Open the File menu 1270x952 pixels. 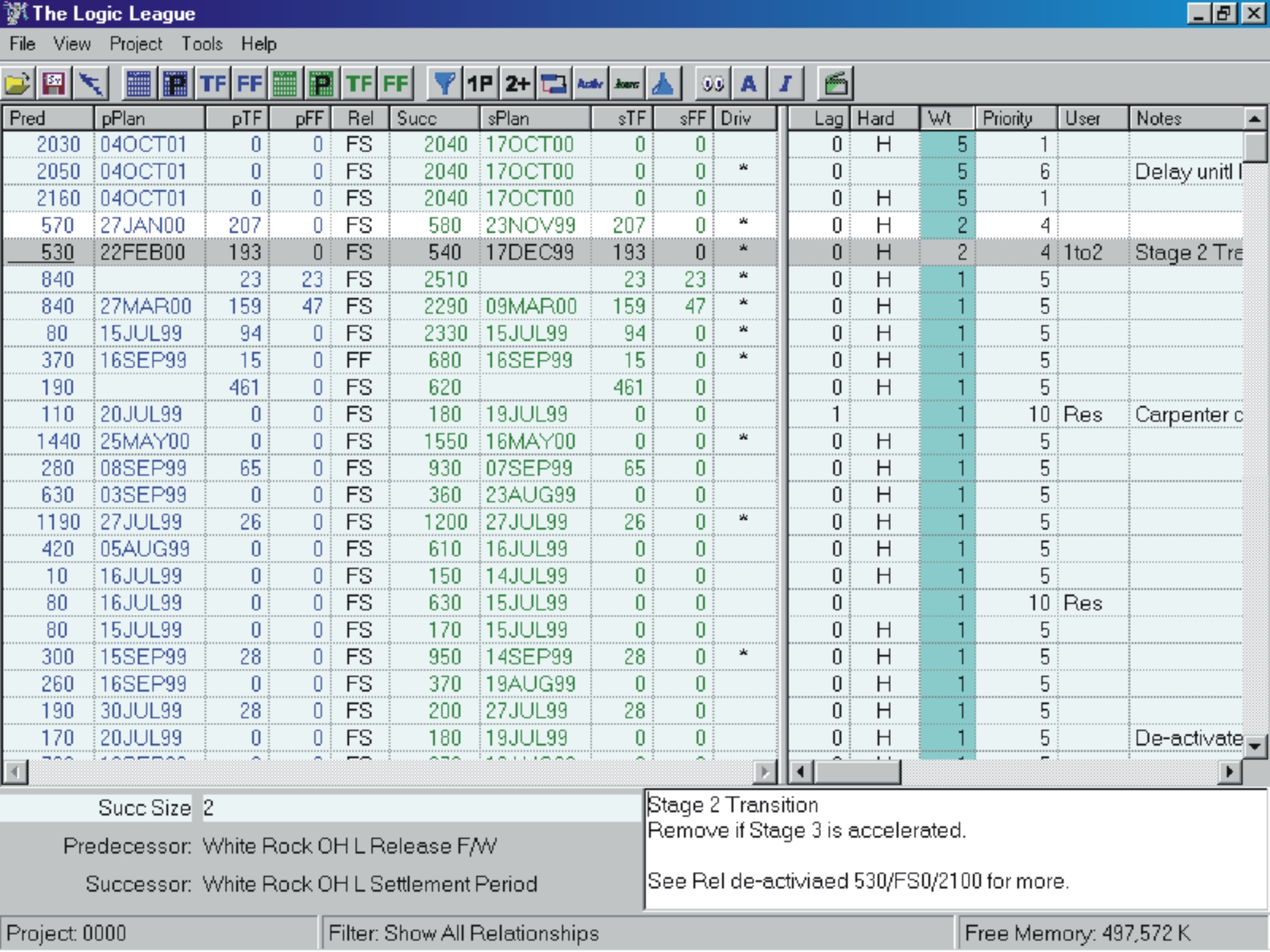click(x=22, y=44)
